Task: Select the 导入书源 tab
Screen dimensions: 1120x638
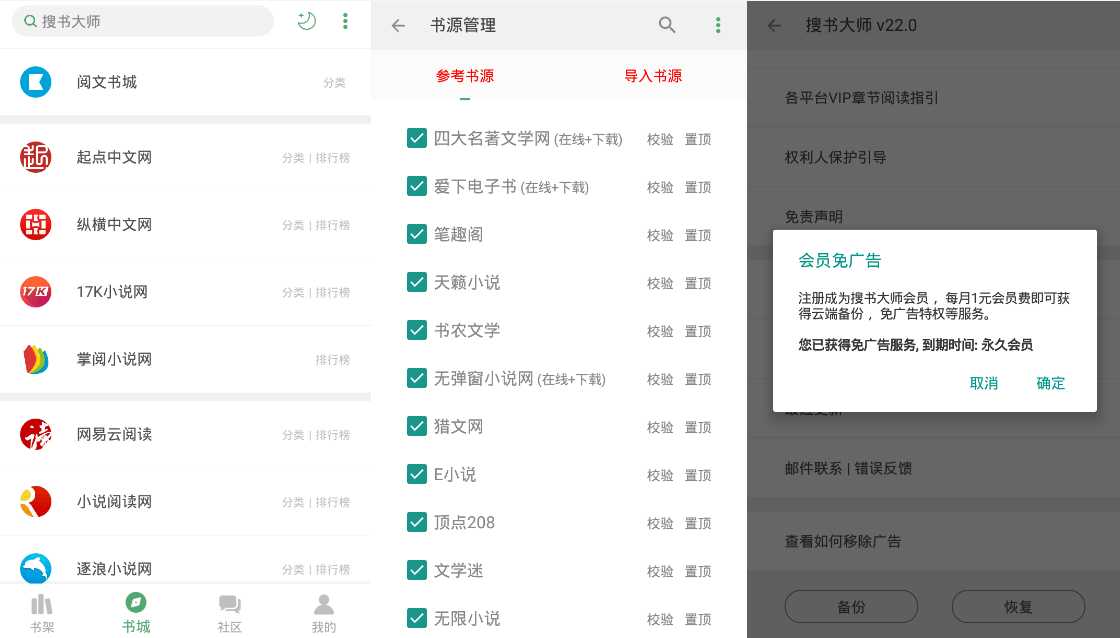Action: pos(653,76)
